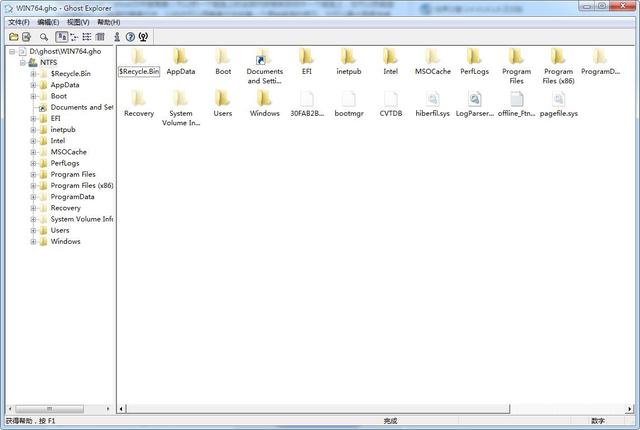Image resolution: width=640 pixels, height=430 pixels.
Task: Select NTFS in the tree
Action: click(49, 62)
